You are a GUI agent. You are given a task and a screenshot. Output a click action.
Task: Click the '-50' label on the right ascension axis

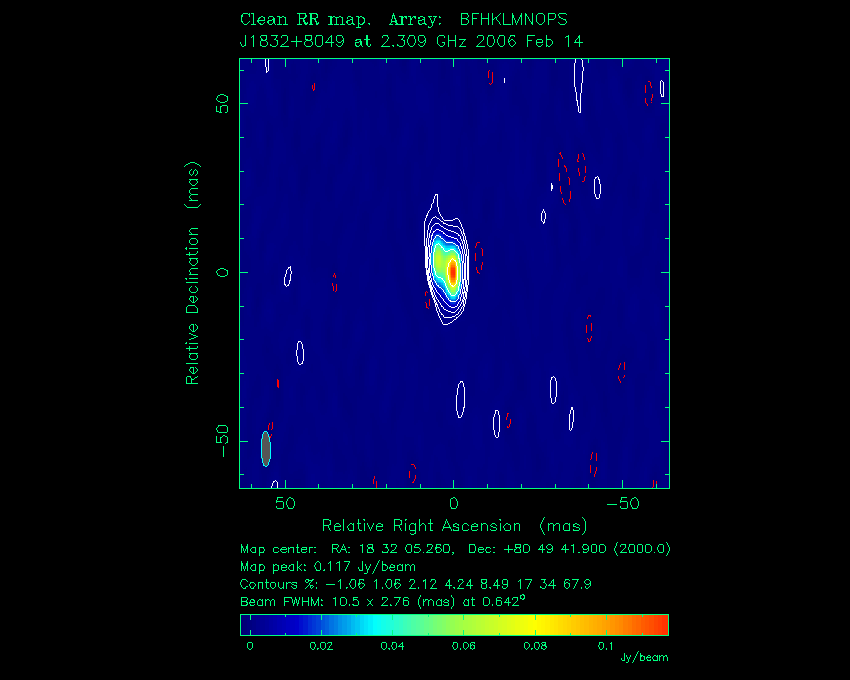coord(623,504)
